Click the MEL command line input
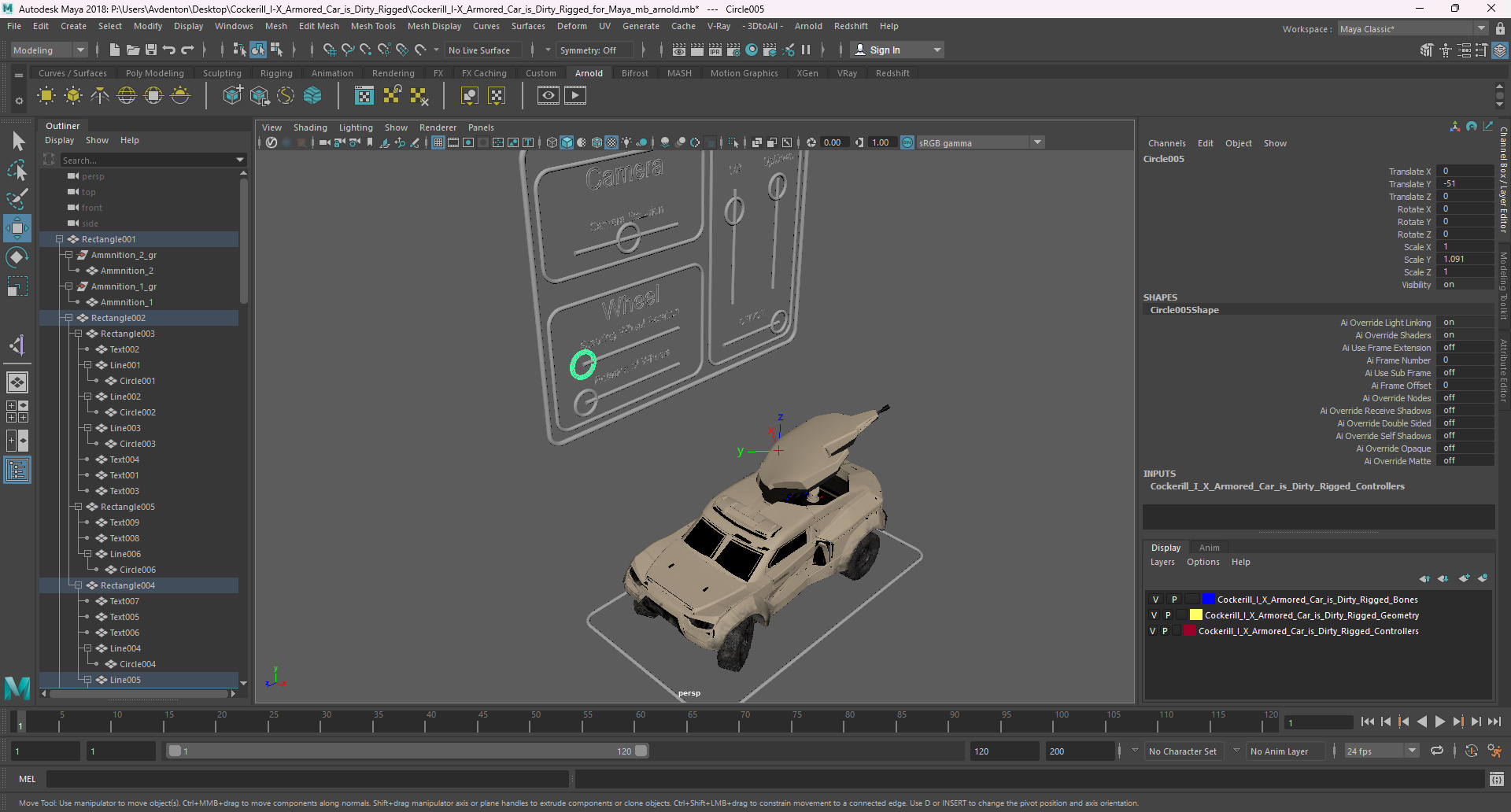The image size is (1511, 812). 307,779
